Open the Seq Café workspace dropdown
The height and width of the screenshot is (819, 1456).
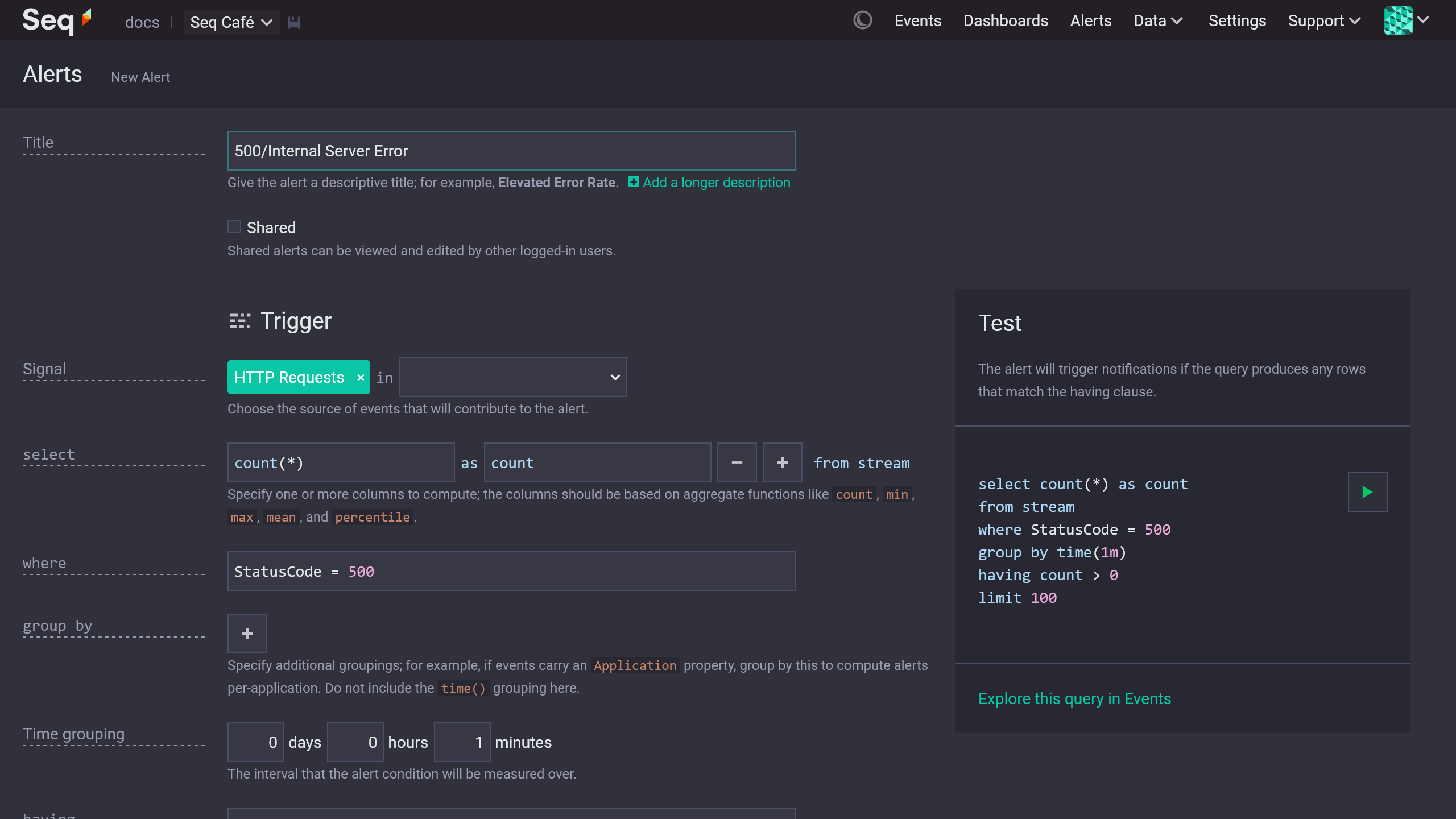click(231, 22)
